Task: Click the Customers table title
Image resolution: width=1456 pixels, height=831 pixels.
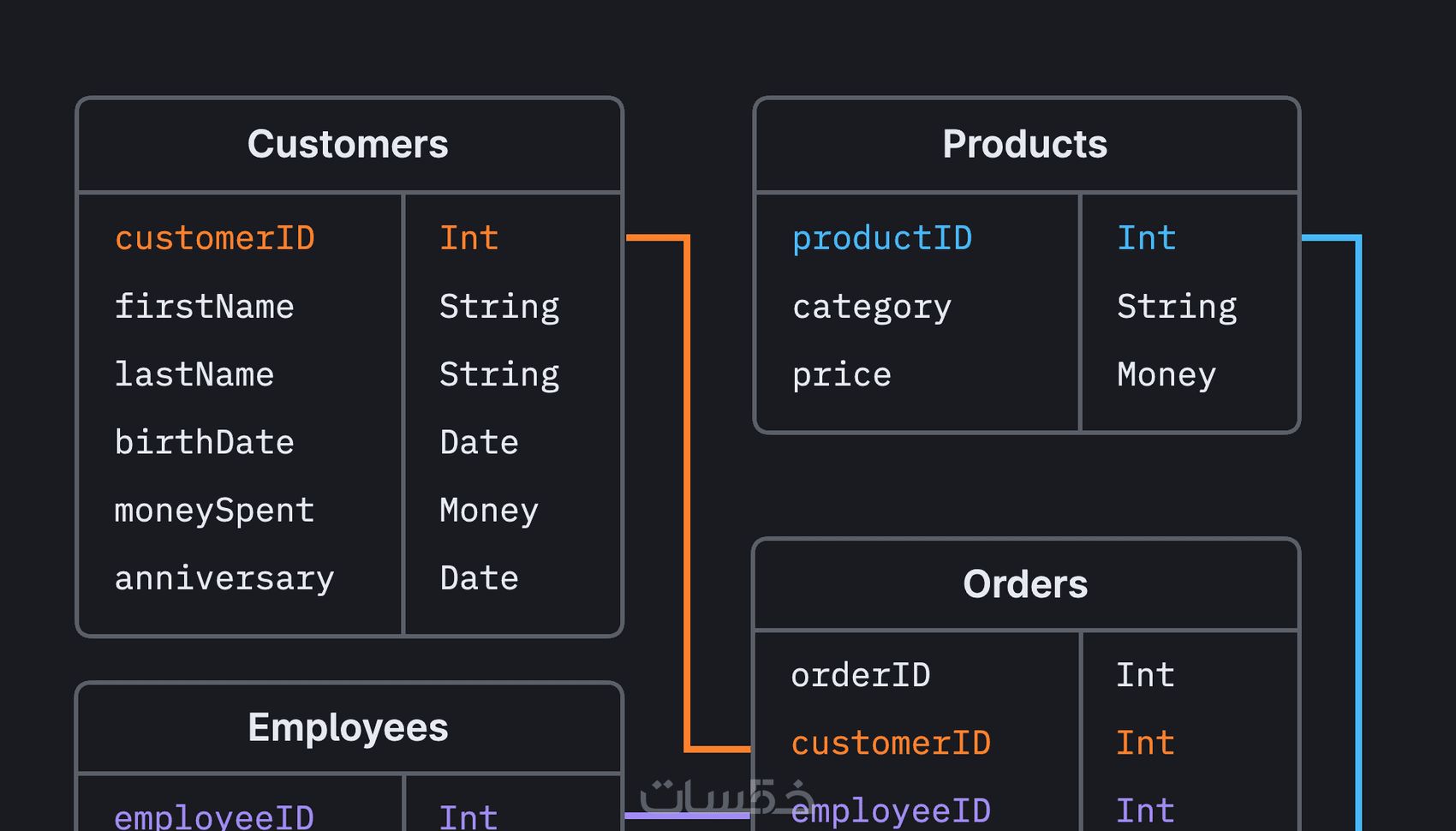Action: pos(348,144)
